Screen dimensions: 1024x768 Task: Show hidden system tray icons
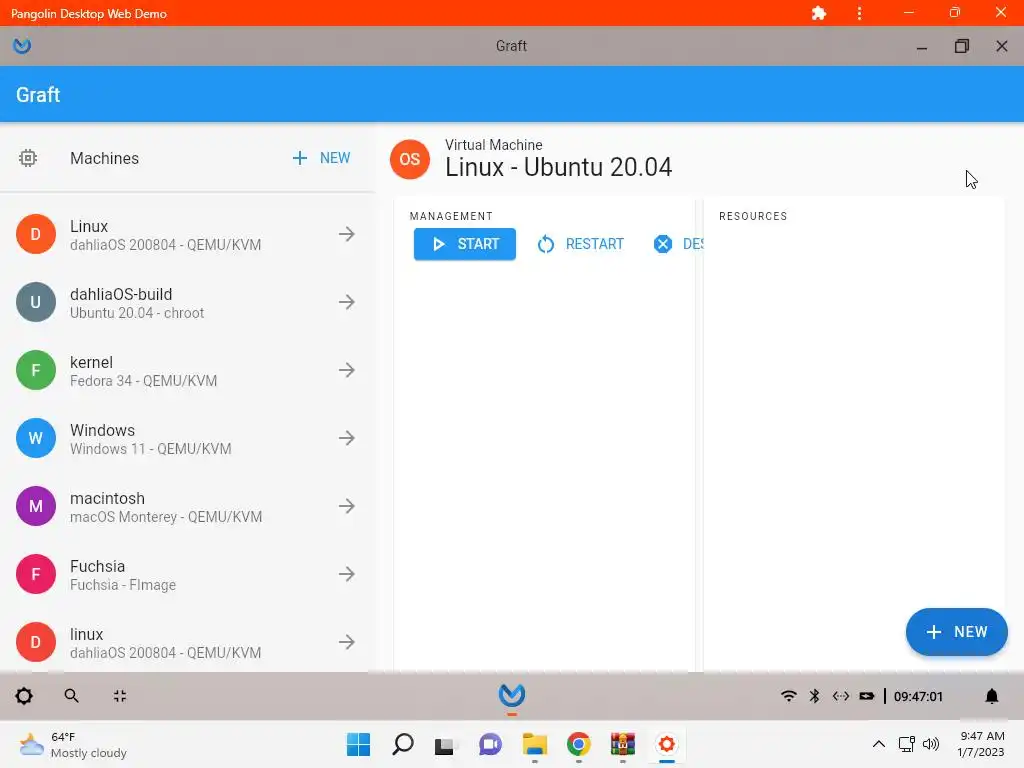point(879,744)
